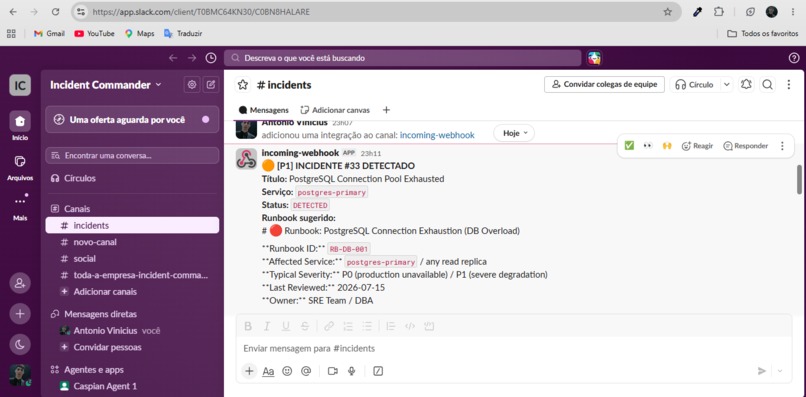Open emoji picker in composer
Image resolution: width=806 pixels, height=397 pixels.
[287, 371]
